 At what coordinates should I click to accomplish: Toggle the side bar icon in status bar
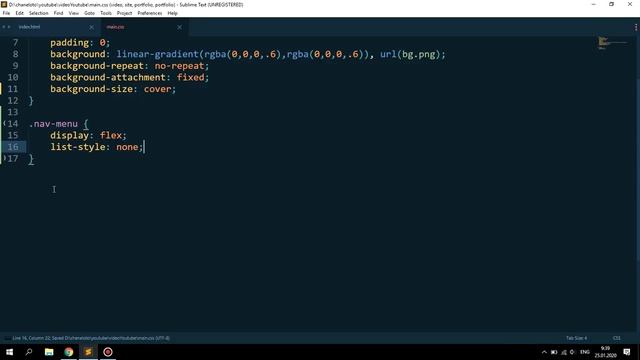7,338
